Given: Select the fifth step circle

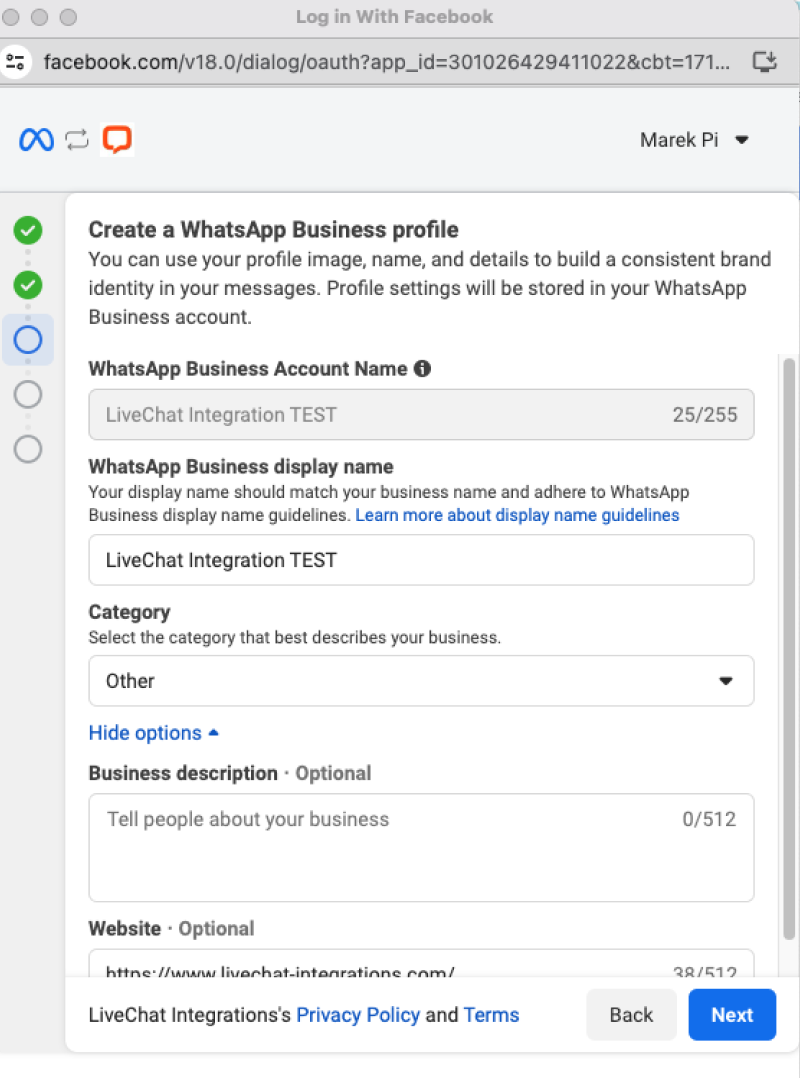Looking at the screenshot, I should tap(28, 449).
